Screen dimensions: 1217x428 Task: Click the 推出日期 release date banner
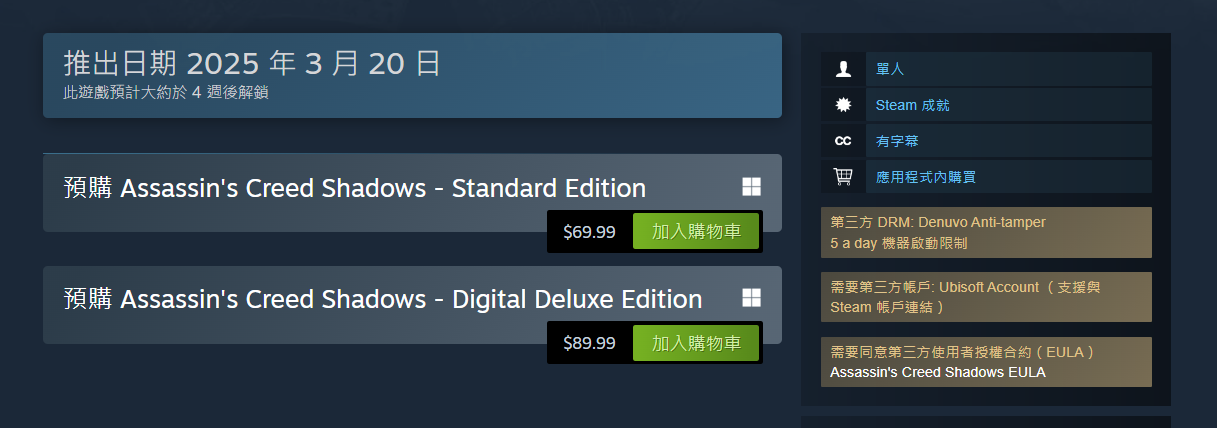click(x=412, y=75)
